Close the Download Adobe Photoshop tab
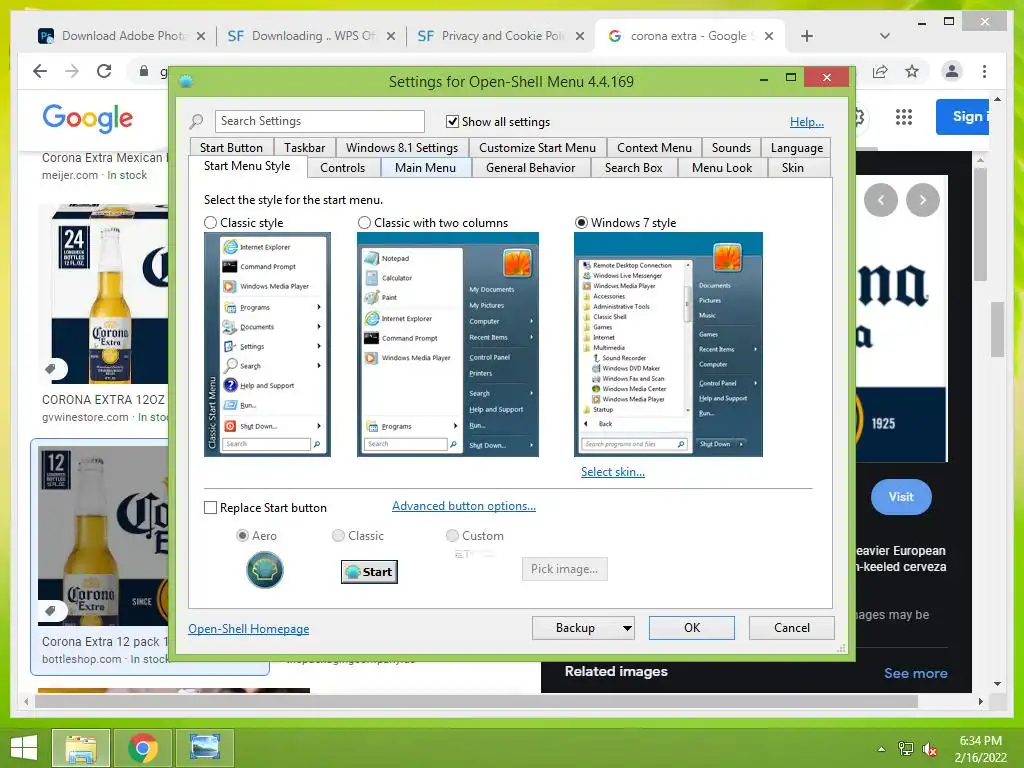The image size is (1024, 768). pos(201,37)
